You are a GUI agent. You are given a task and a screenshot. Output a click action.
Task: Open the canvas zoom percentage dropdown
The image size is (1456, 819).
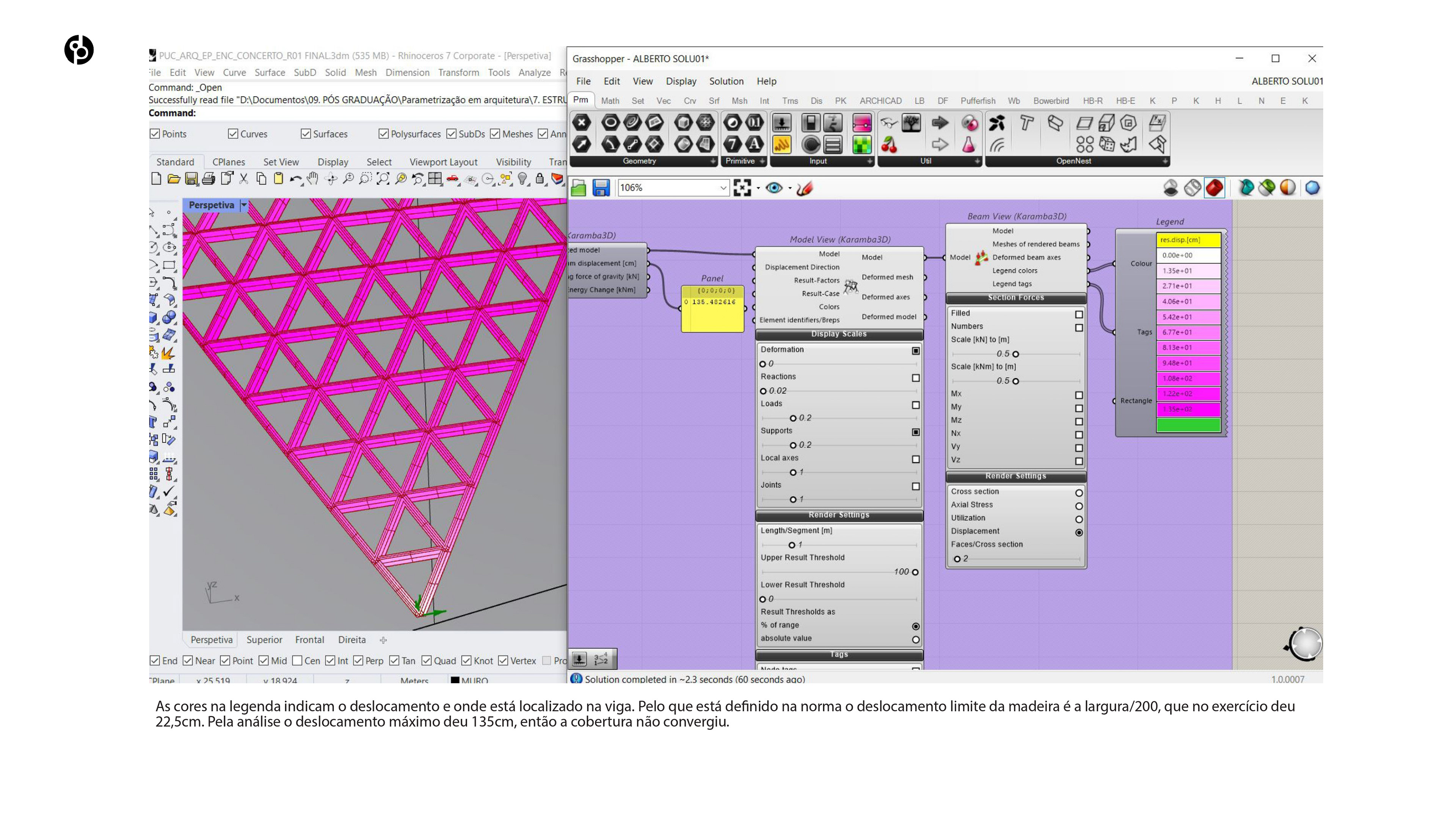723,188
